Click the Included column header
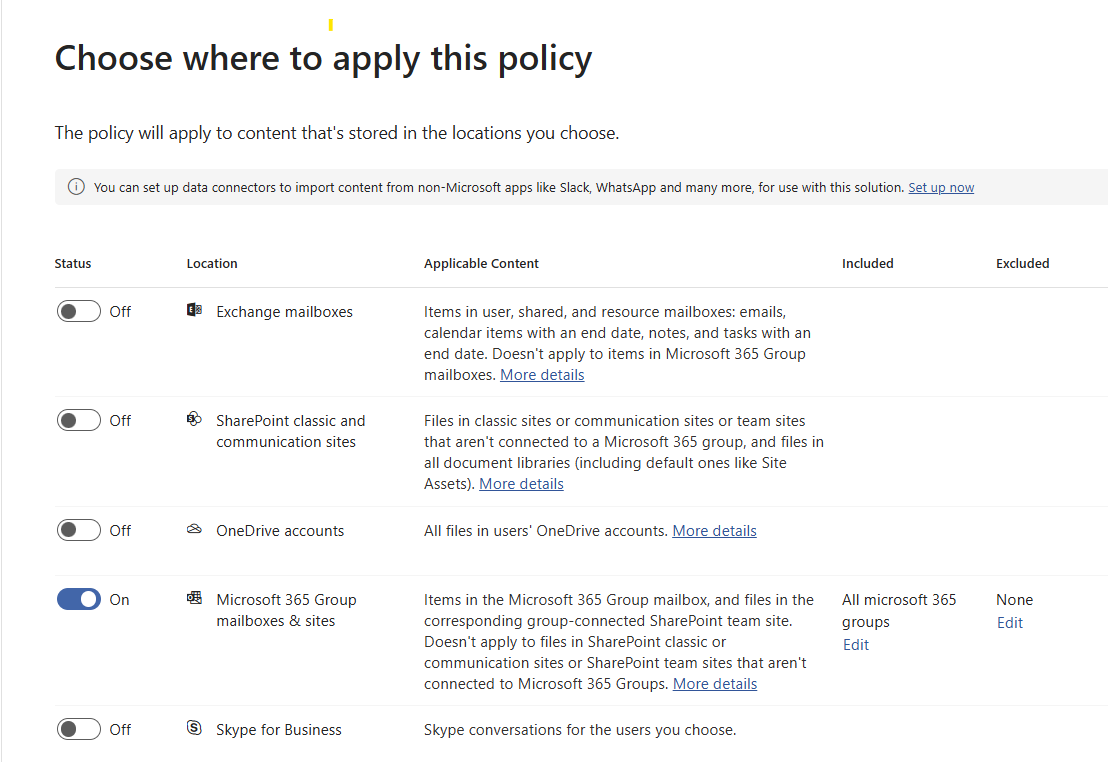Viewport: 1108px width, 762px height. (868, 264)
